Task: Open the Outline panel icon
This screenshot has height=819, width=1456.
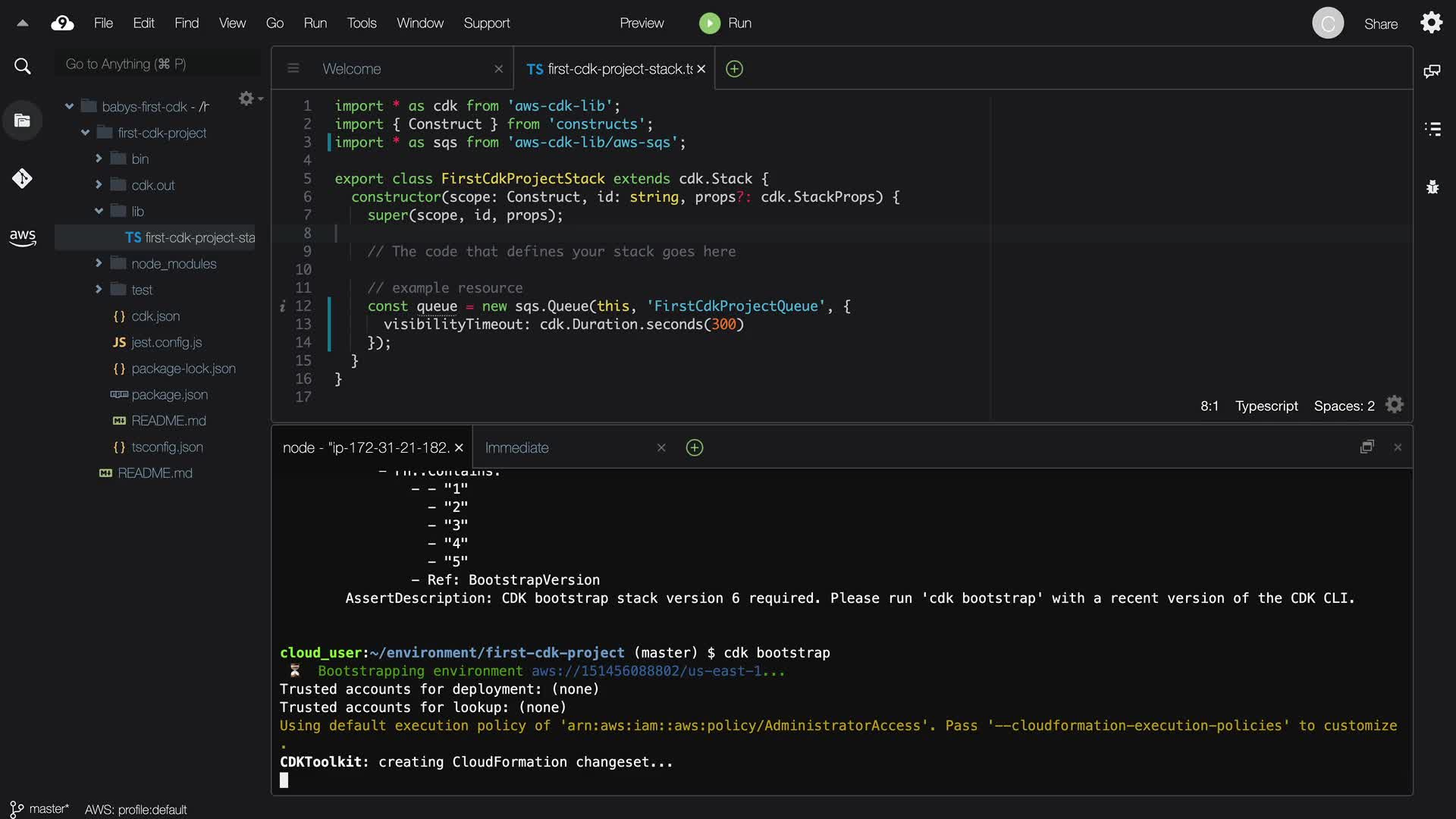Action: point(1432,129)
